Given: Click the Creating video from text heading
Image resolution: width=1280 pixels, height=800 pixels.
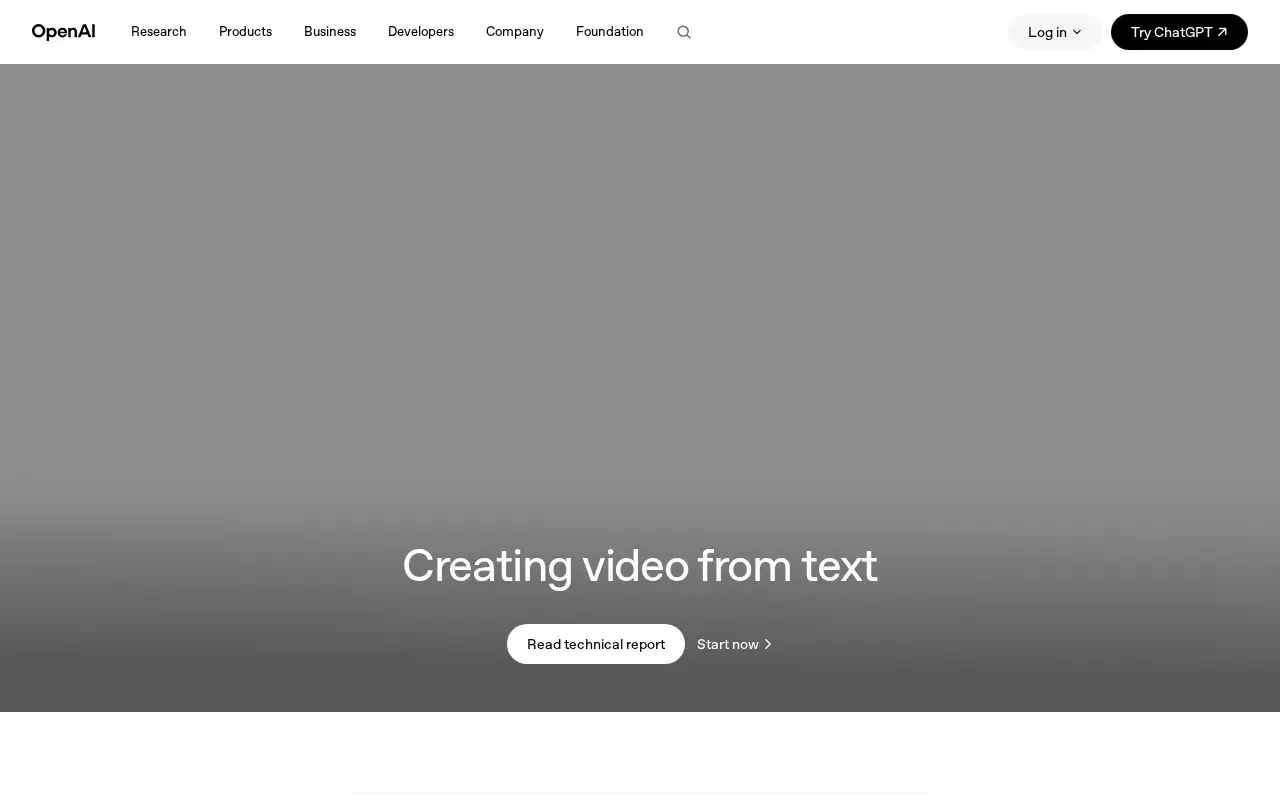Looking at the screenshot, I should (x=640, y=566).
